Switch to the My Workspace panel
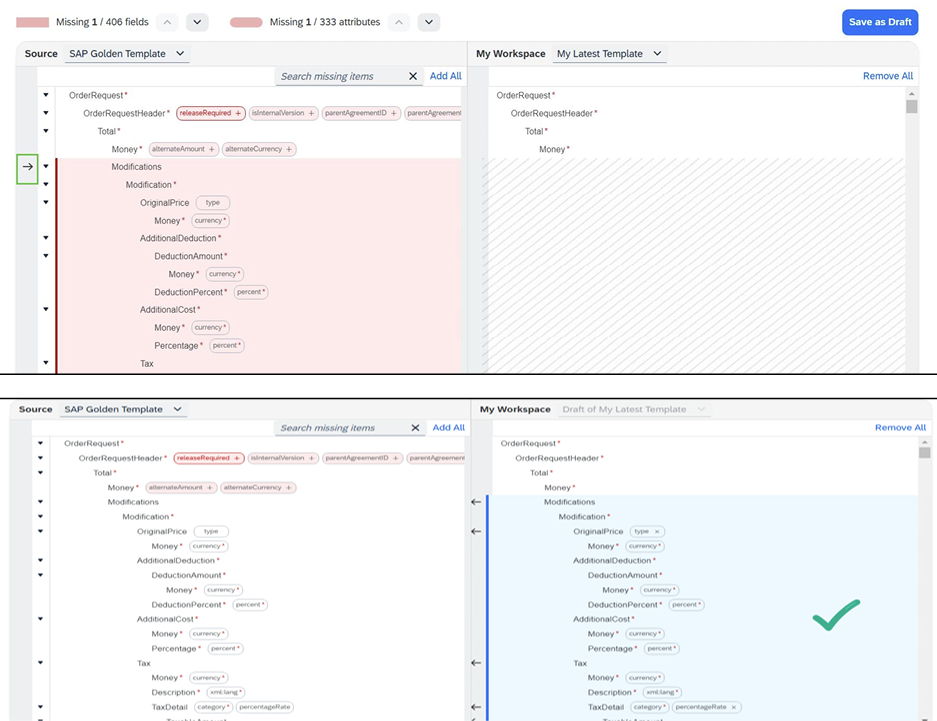937x721 pixels. [512, 53]
